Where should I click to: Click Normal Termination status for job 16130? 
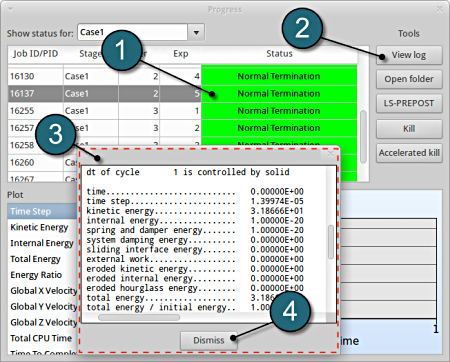click(x=279, y=76)
